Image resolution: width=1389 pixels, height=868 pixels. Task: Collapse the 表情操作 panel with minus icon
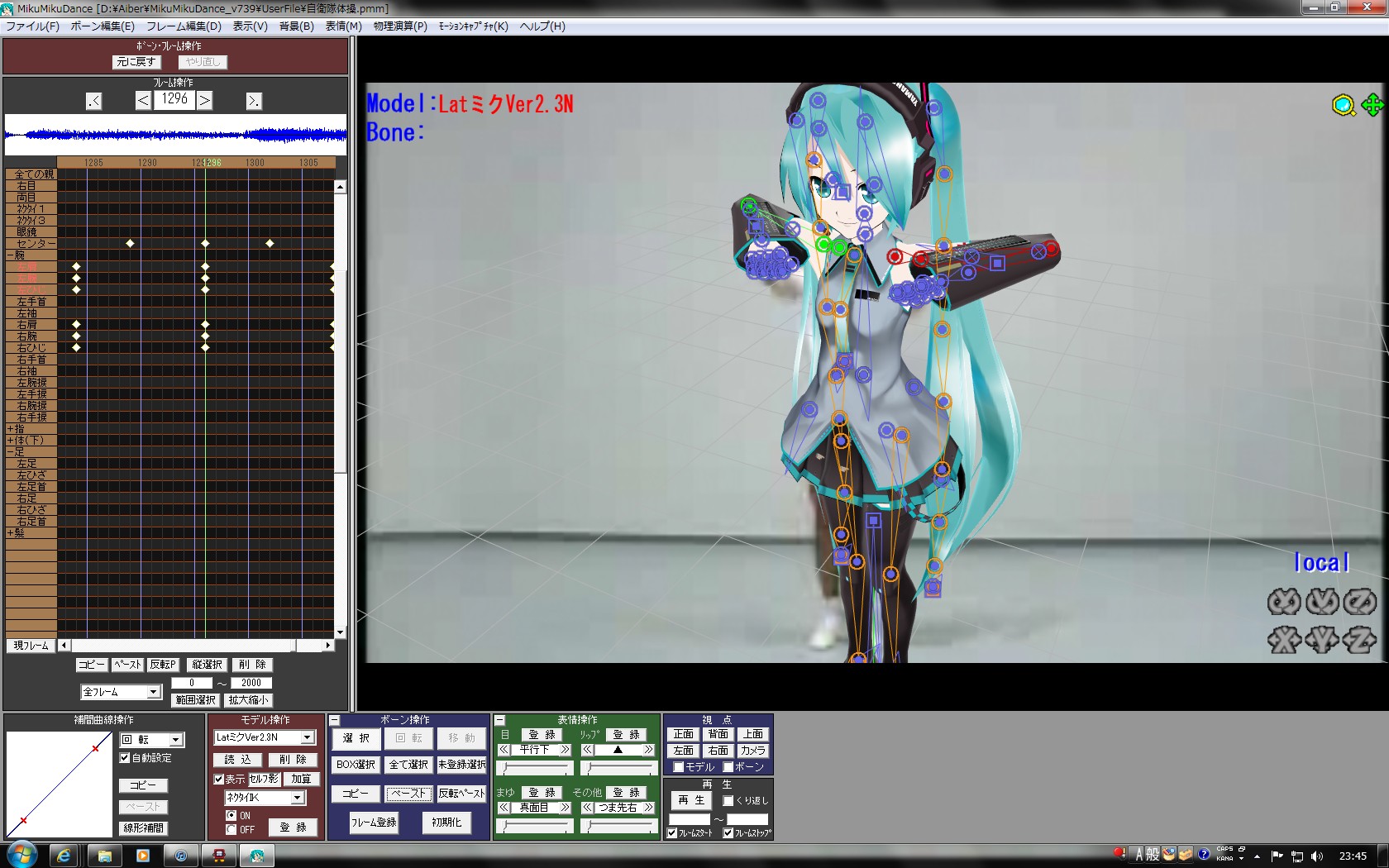coord(499,720)
